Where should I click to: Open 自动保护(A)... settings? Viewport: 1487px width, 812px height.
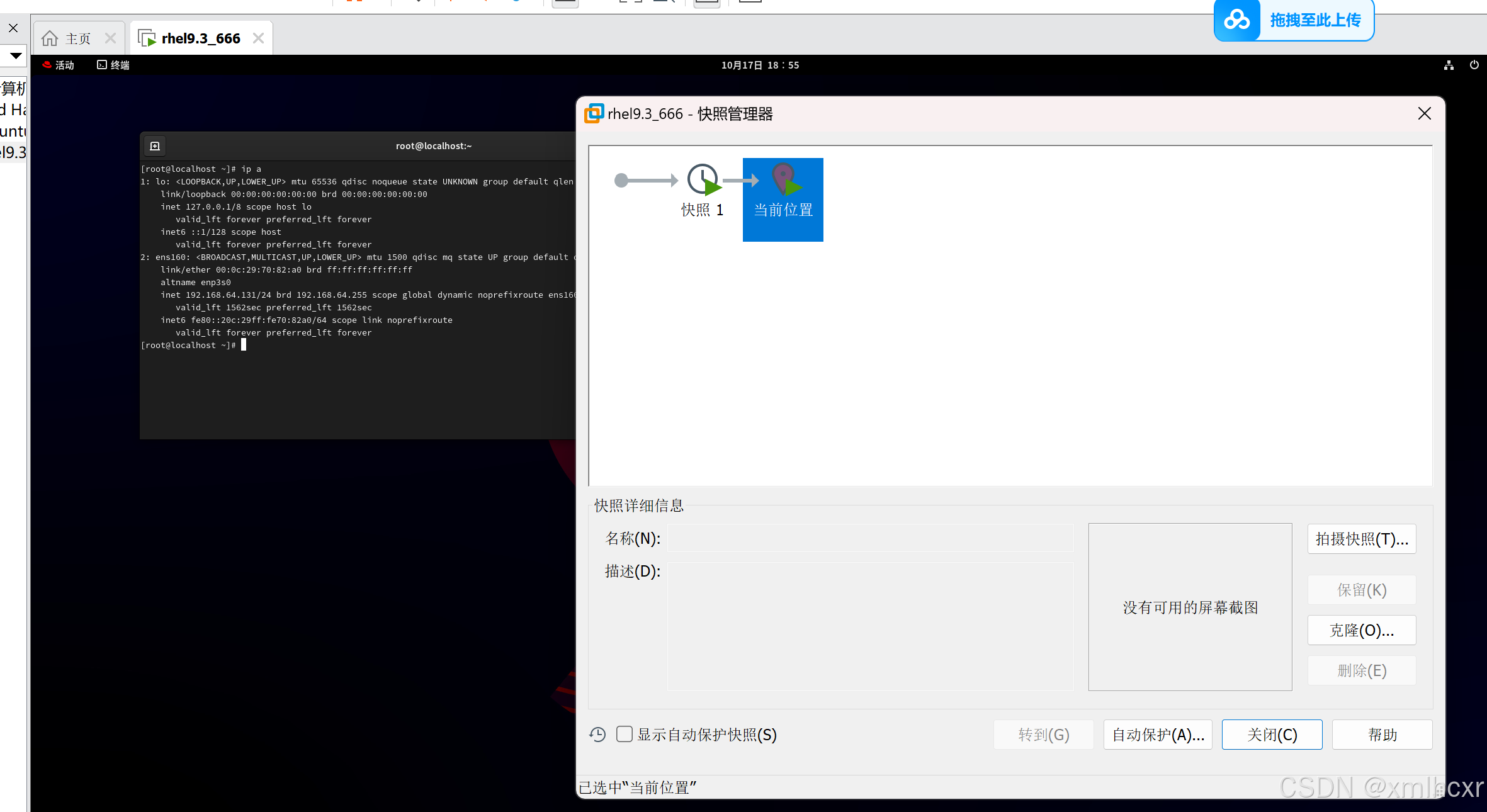click(x=1157, y=735)
